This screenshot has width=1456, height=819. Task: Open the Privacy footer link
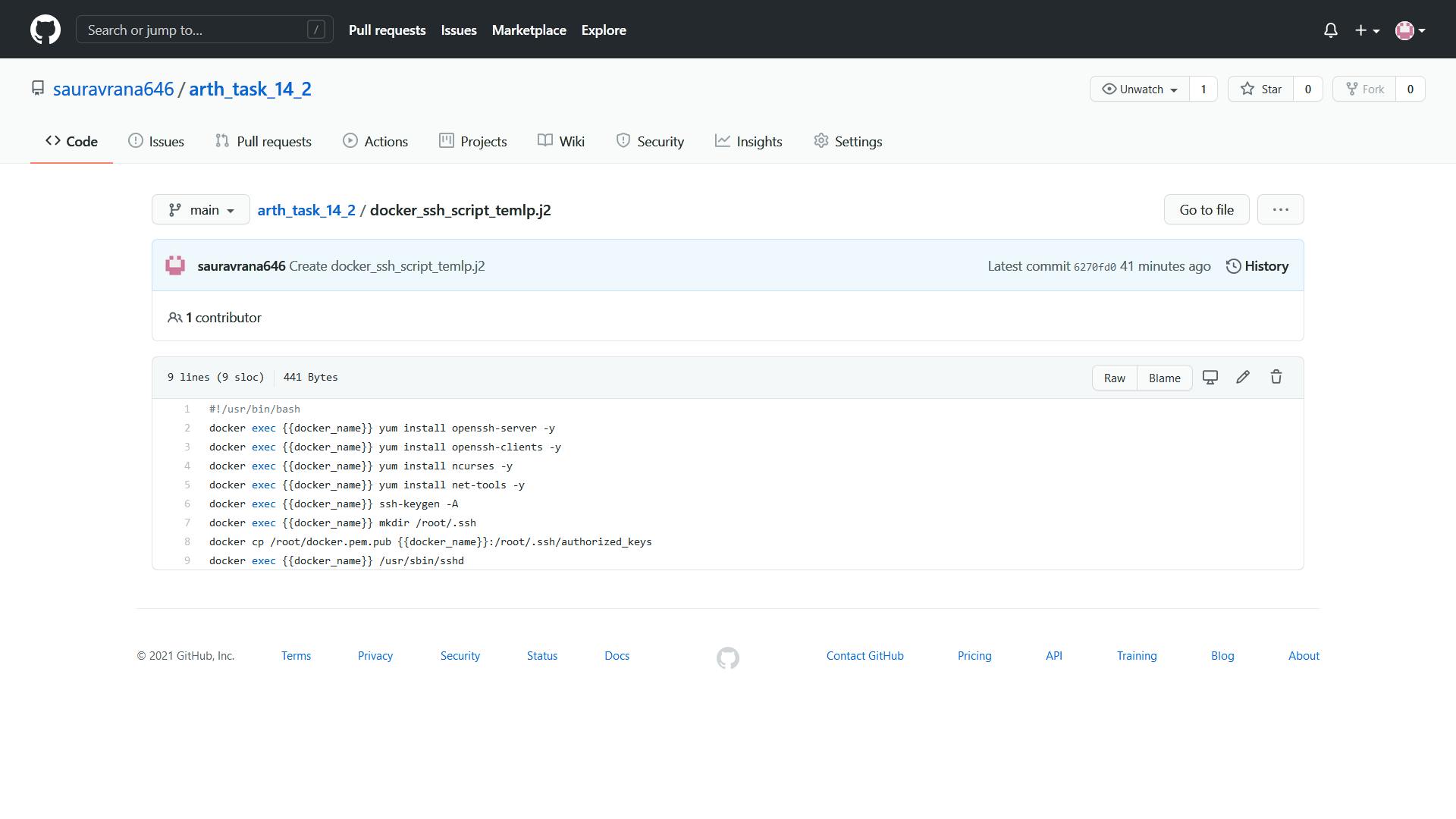[375, 656]
